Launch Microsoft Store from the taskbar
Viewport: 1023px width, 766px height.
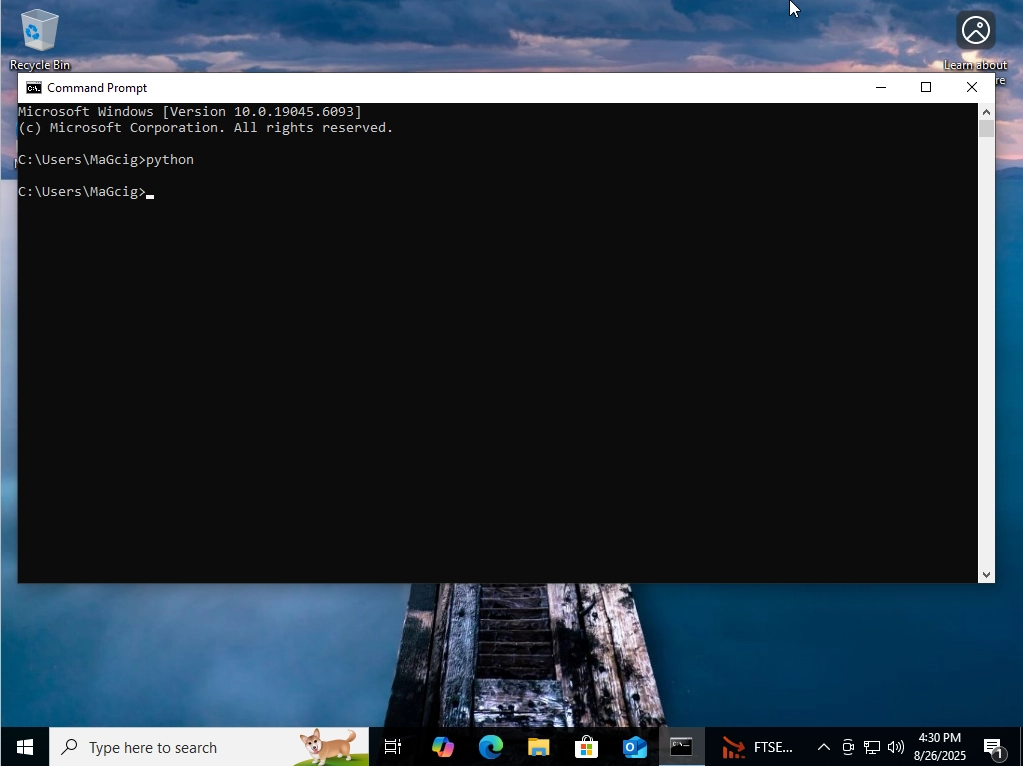point(586,747)
